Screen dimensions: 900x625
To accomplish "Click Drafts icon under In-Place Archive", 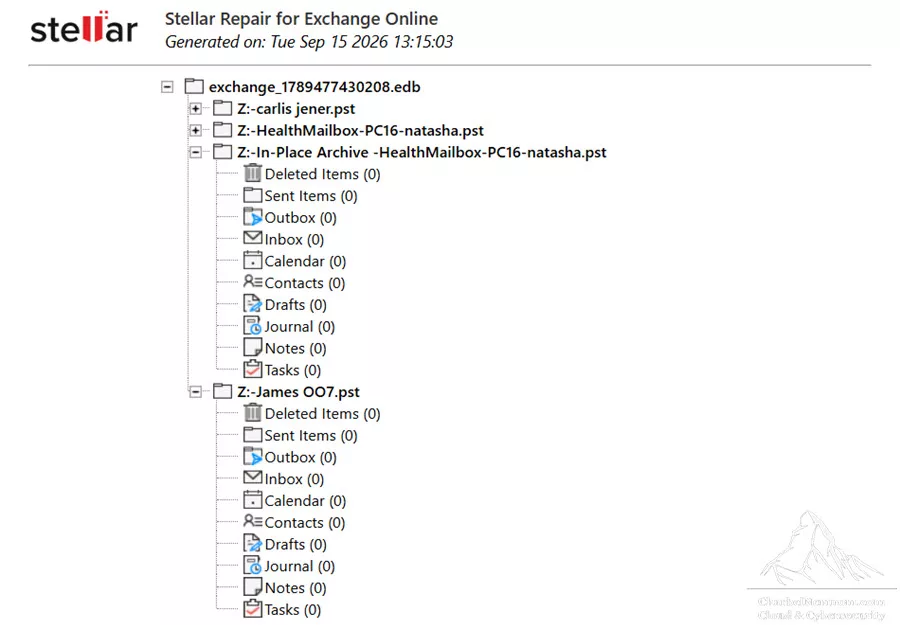I will (x=253, y=304).
